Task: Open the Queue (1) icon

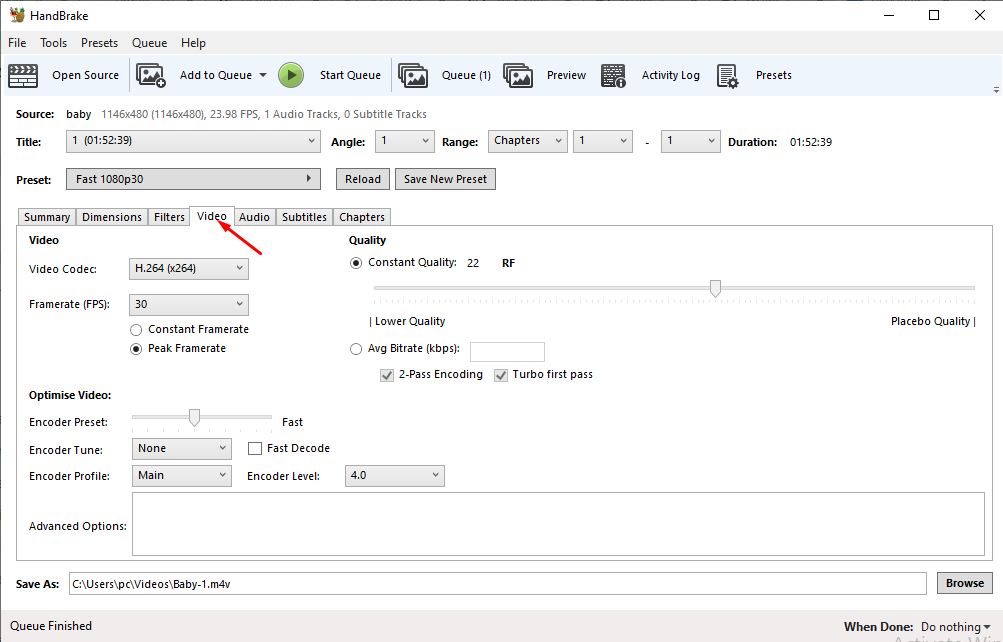Action: 413,75
